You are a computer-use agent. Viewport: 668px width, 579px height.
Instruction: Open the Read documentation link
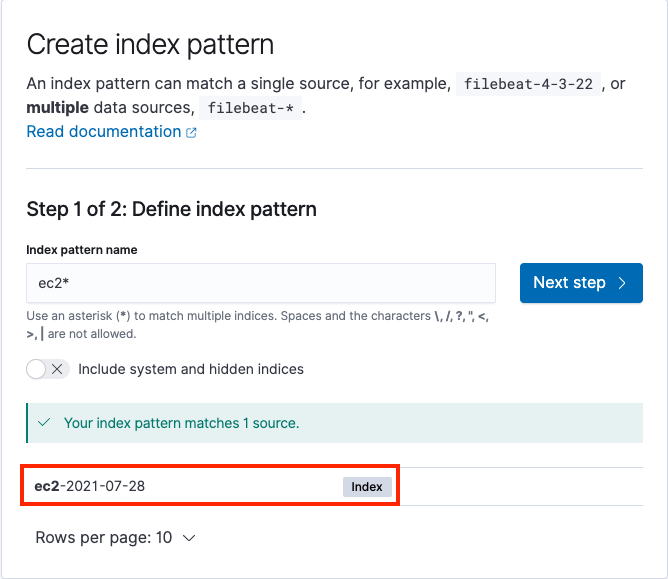[x=104, y=132]
